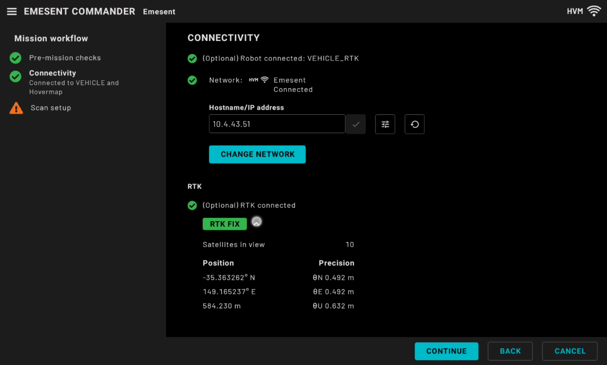Viewport: 607px width, 365px height.
Task: Click Robot connected: VEHICLE_RTK text
Action: [300, 58]
